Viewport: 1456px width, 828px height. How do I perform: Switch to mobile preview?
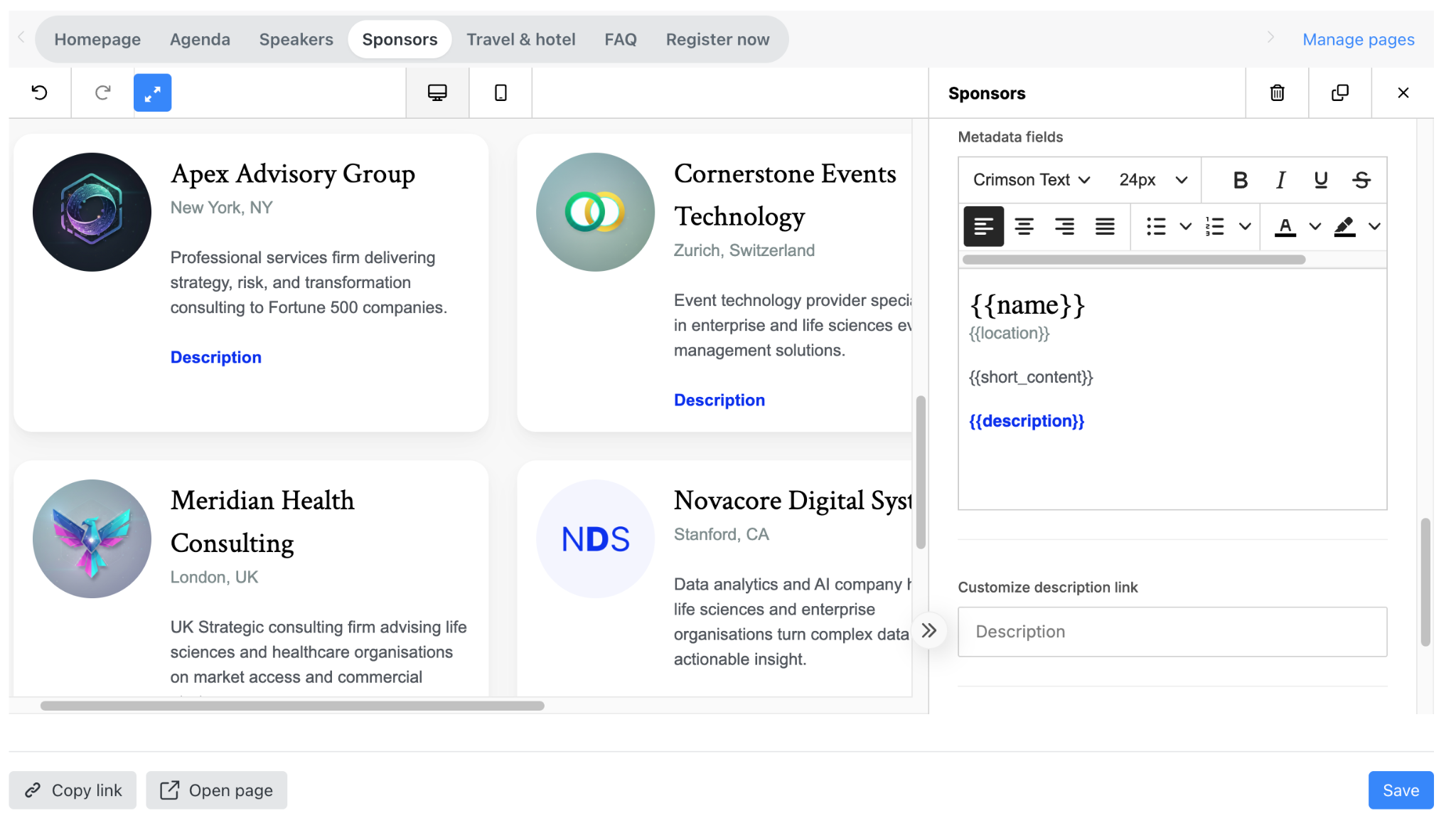pyautogui.click(x=500, y=92)
